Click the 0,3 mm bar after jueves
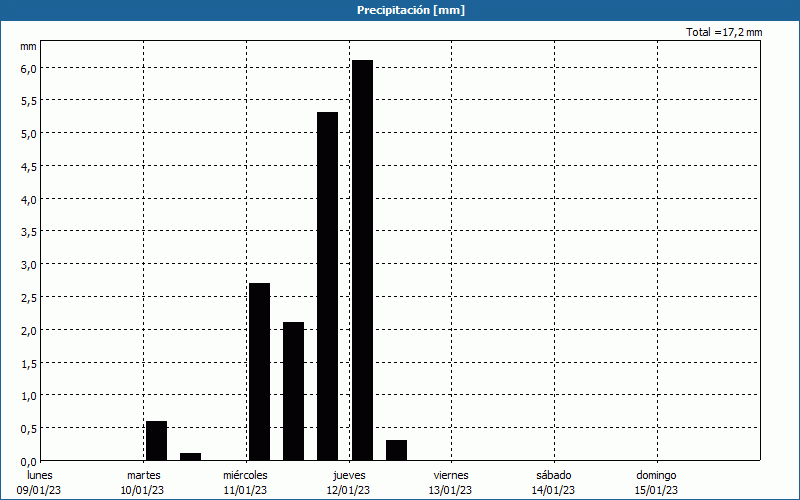This screenshot has width=800, height=500. [x=396, y=450]
